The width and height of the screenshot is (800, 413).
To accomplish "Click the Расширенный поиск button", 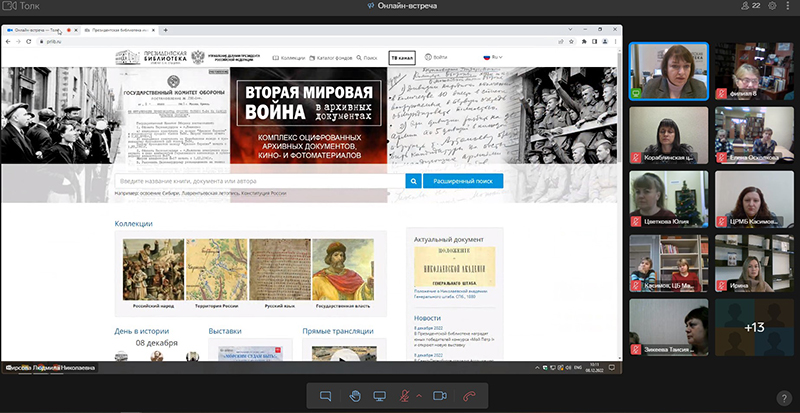I will [463, 181].
